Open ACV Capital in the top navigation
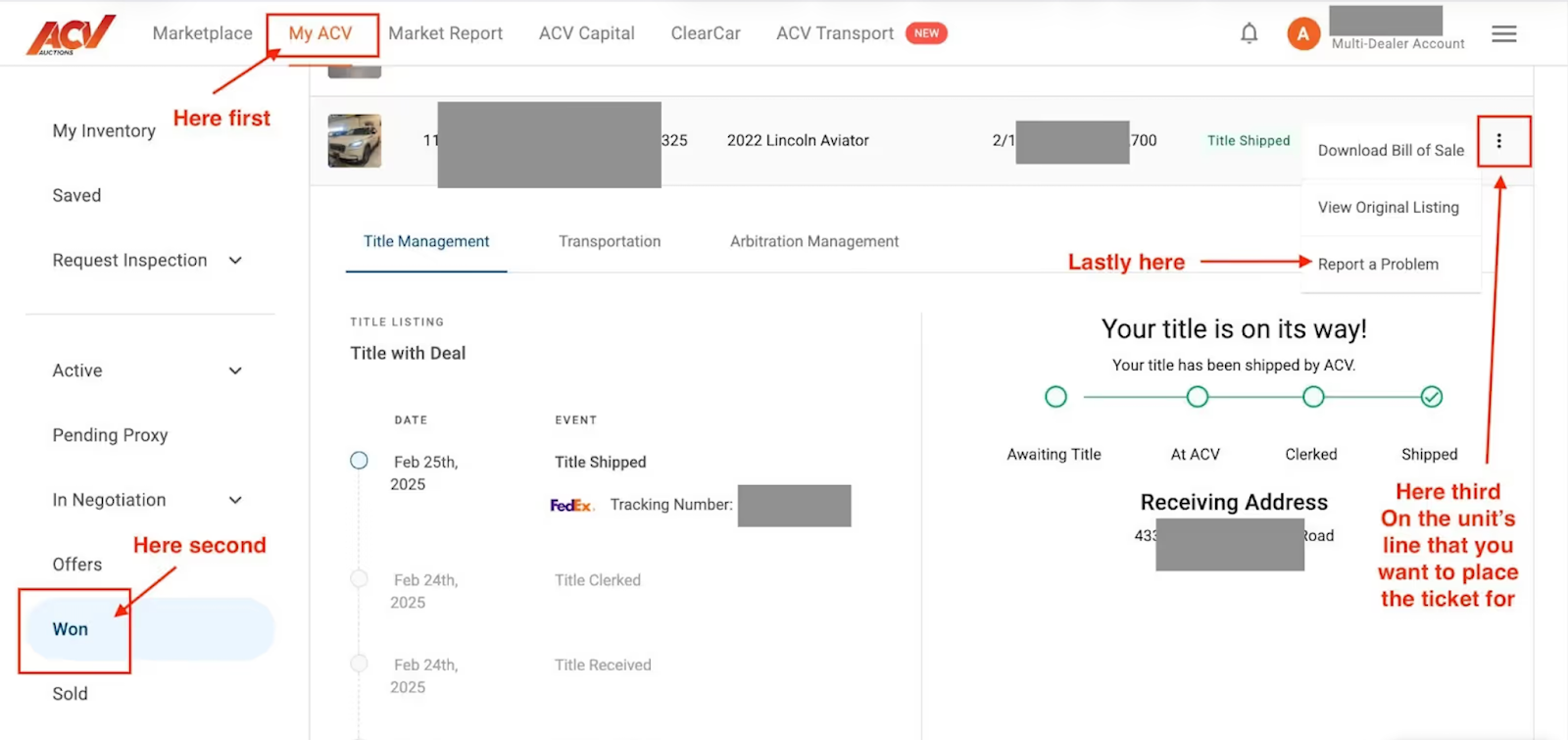 point(586,33)
